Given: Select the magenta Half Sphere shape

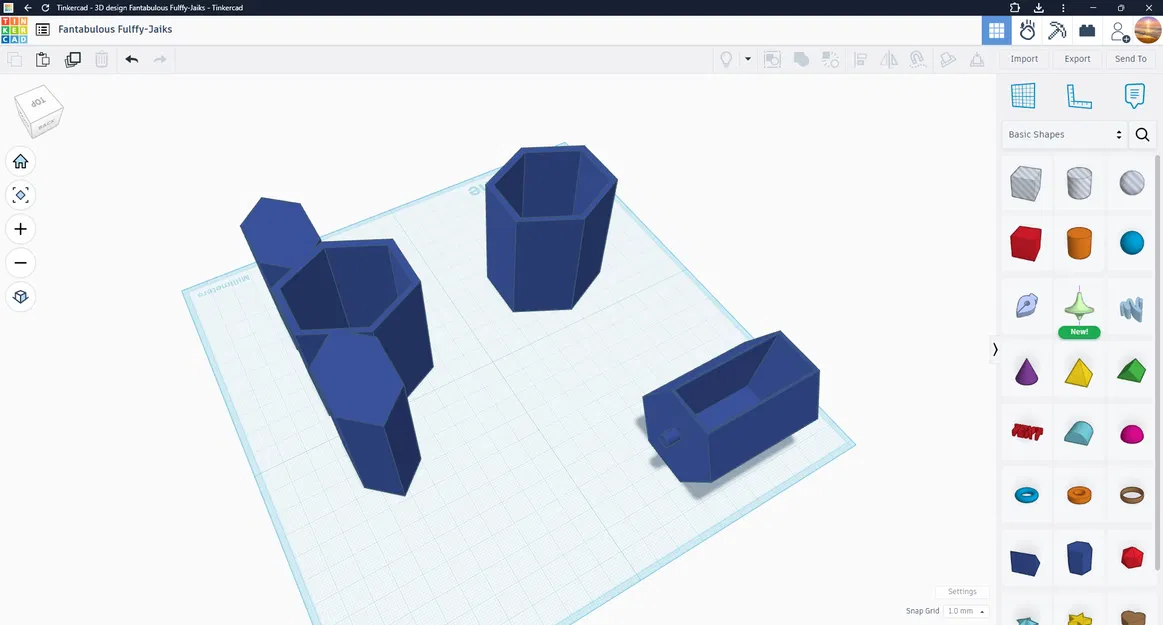Looking at the screenshot, I should point(1132,434).
